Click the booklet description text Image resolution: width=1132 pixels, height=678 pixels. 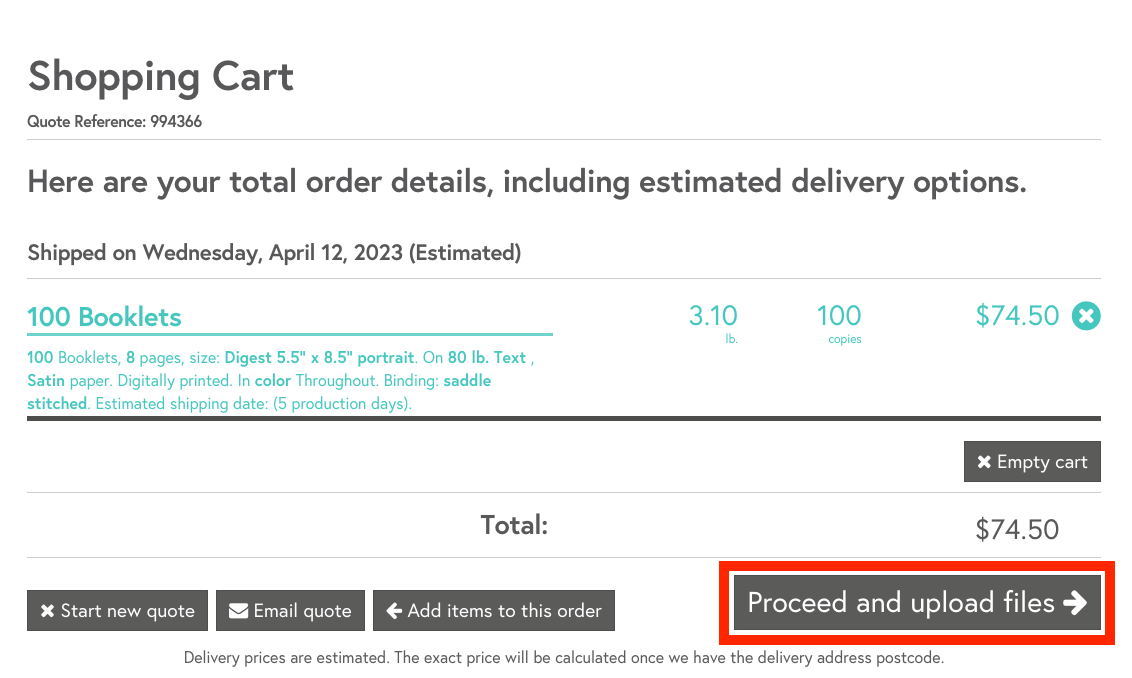pyautogui.click(x=270, y=381)
